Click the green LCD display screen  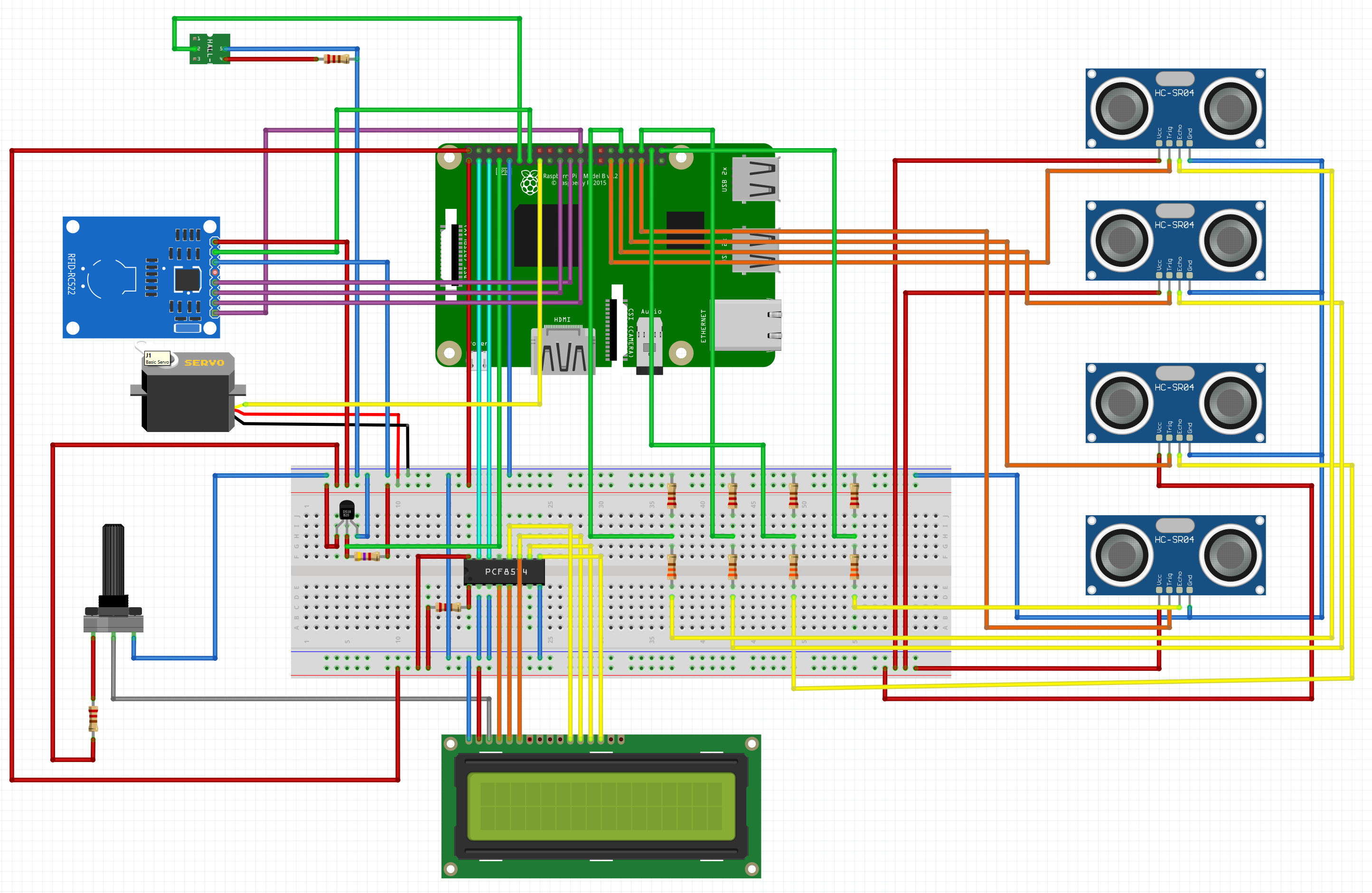point(601,807)
